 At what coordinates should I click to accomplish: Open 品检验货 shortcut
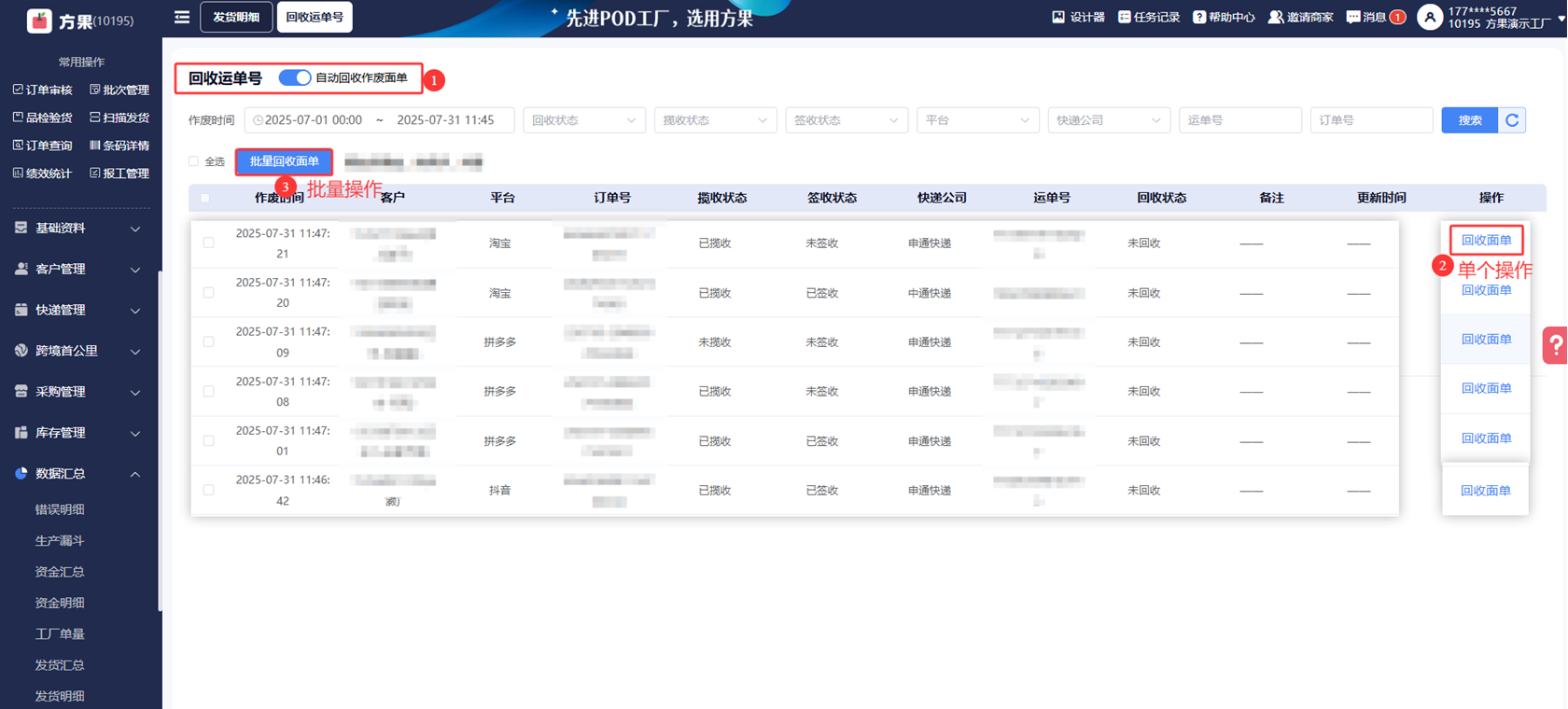(x=42, y=118)
